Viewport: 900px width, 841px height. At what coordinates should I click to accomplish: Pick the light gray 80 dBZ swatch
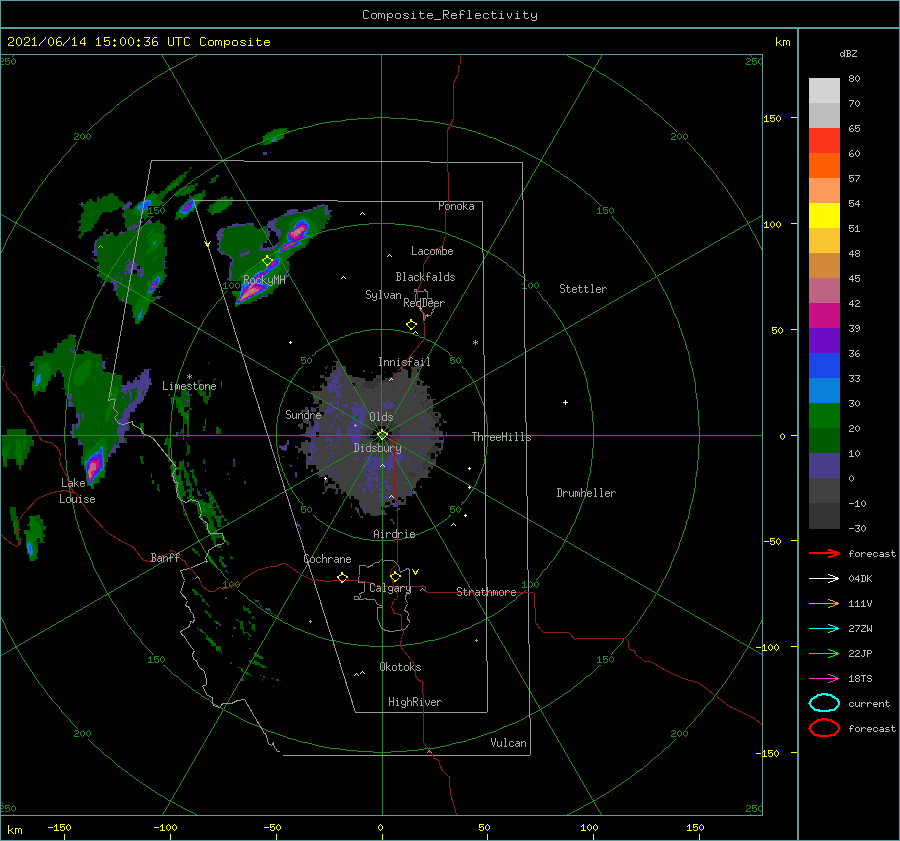pos(824,91)
